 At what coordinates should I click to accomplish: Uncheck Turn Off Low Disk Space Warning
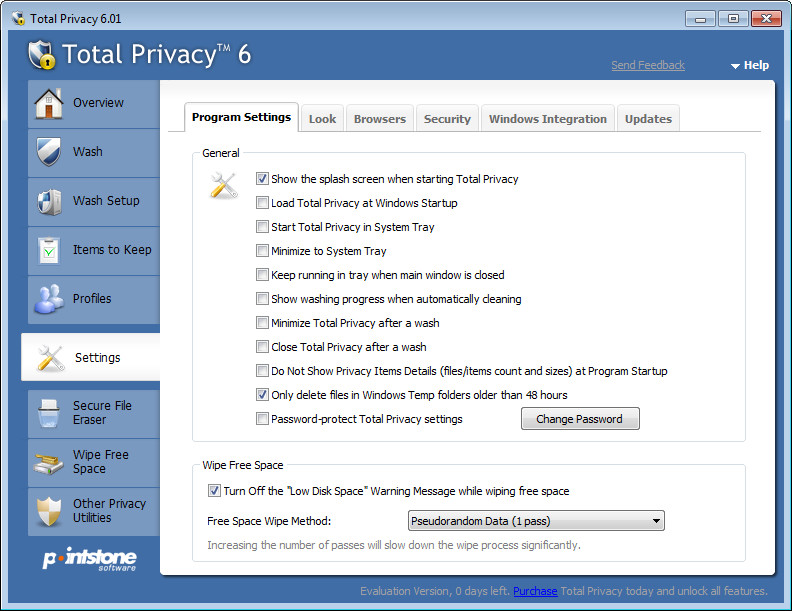point(214,491)
